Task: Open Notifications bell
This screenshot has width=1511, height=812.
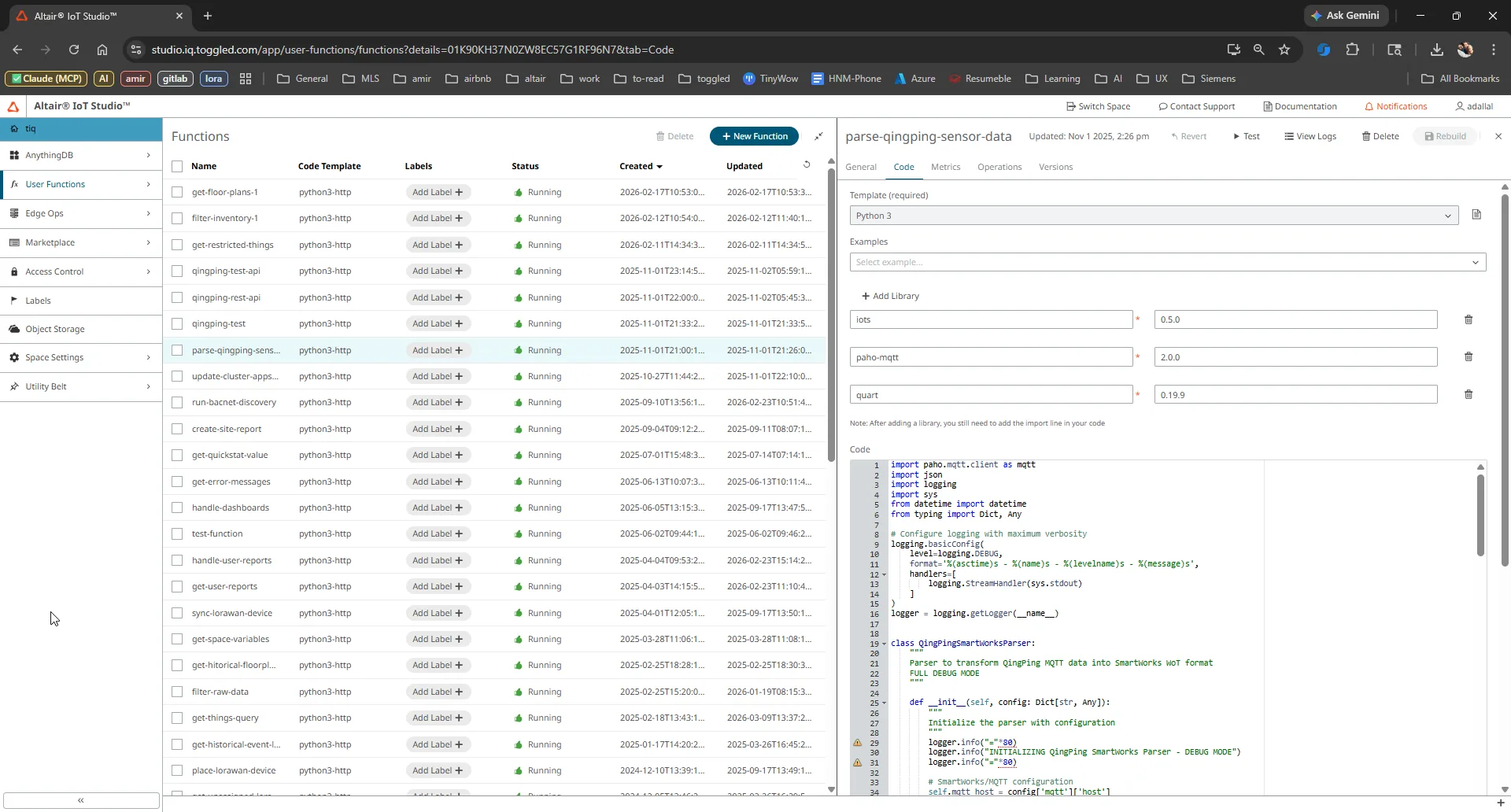Action: point(1395,106)
